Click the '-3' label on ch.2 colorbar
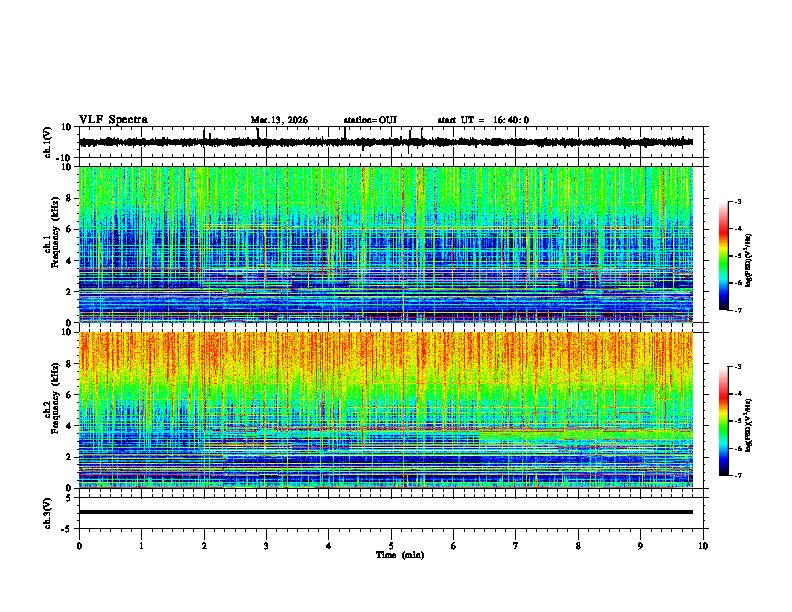 point(737,367)
